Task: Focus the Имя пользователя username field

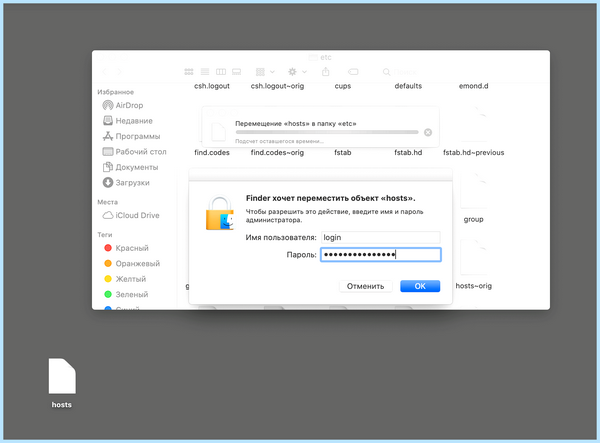Action: point(380,238)
